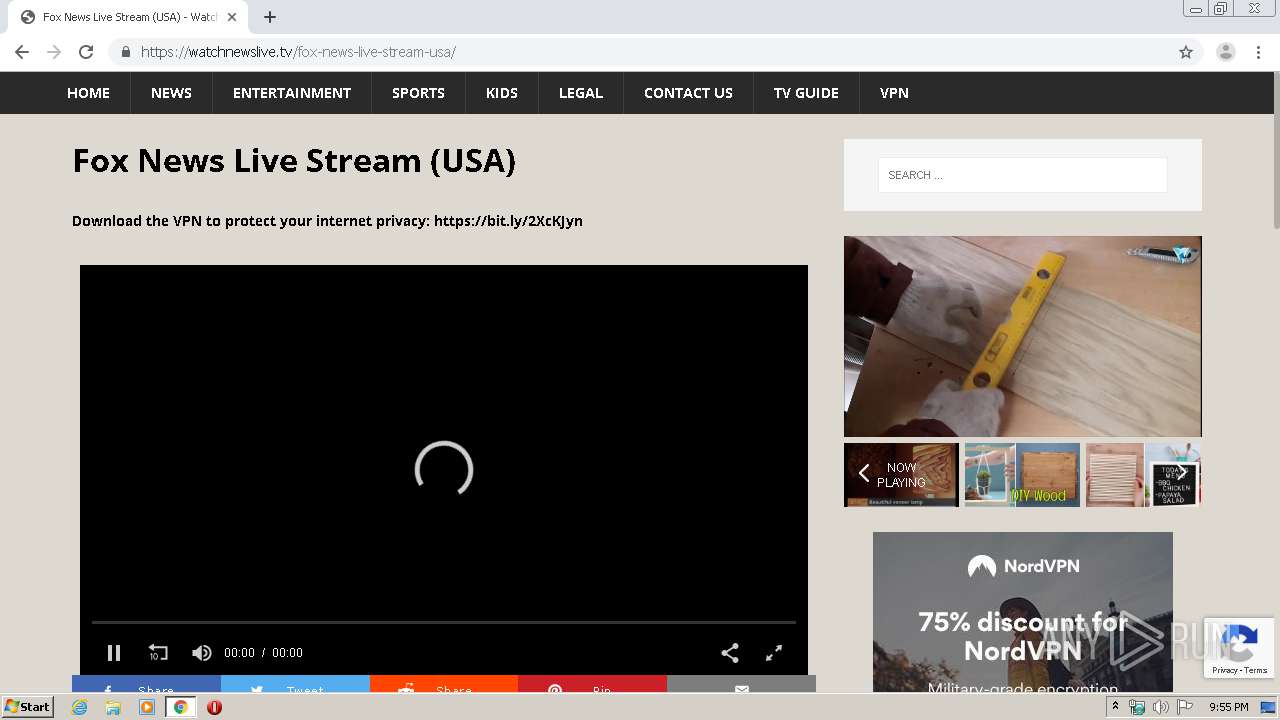Screen dimensions: 1280x720
Task: Tweet this page on Twitter
Action: [x=295, y=684]
